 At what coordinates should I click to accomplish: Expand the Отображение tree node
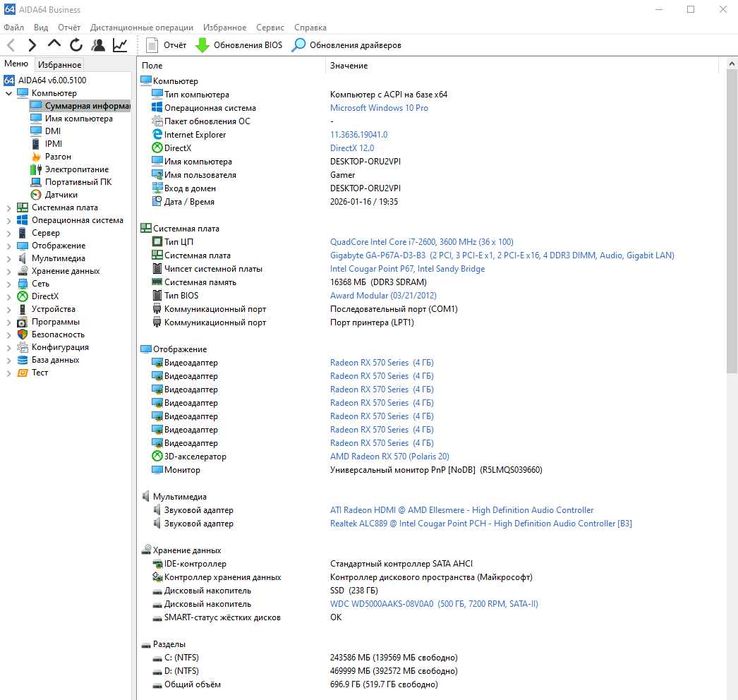(x=8, y=246)
